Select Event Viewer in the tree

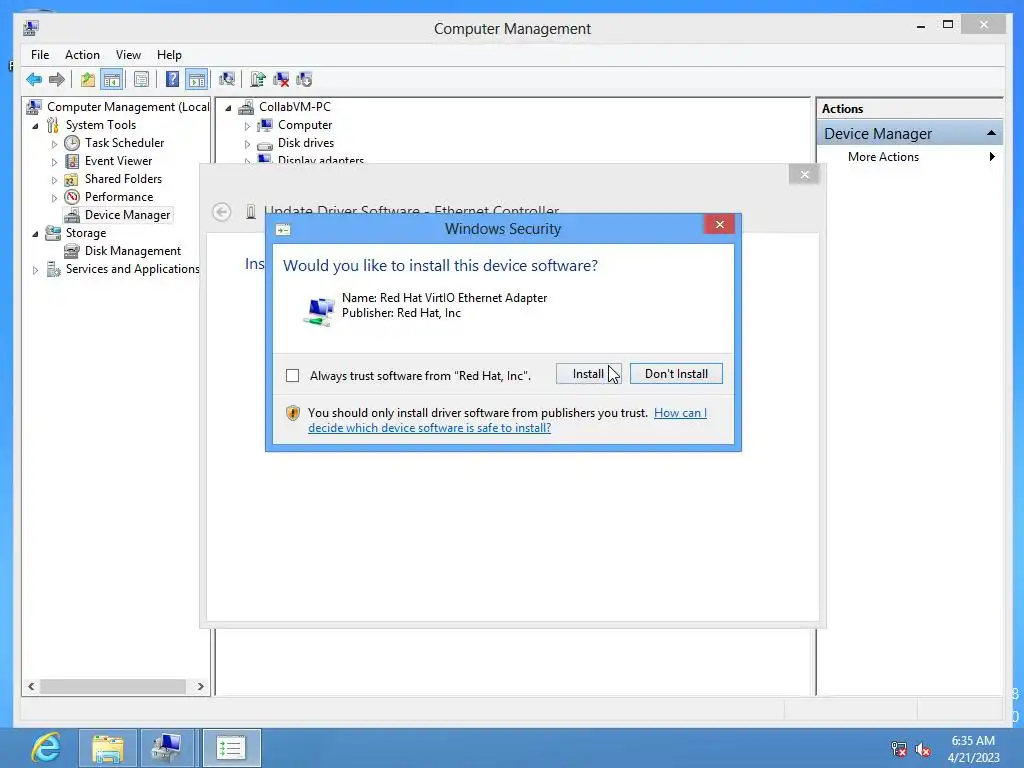pyautogui.click(x=118, y=161)
